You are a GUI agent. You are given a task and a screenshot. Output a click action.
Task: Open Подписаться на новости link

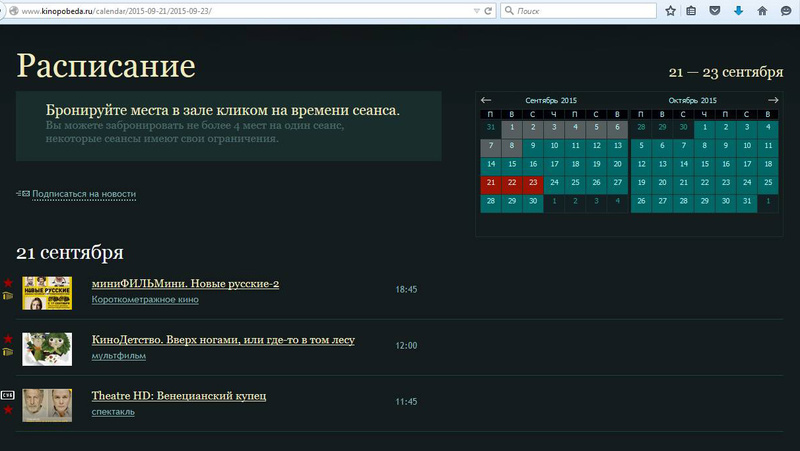pyautogui.click(x=84, y=194)
